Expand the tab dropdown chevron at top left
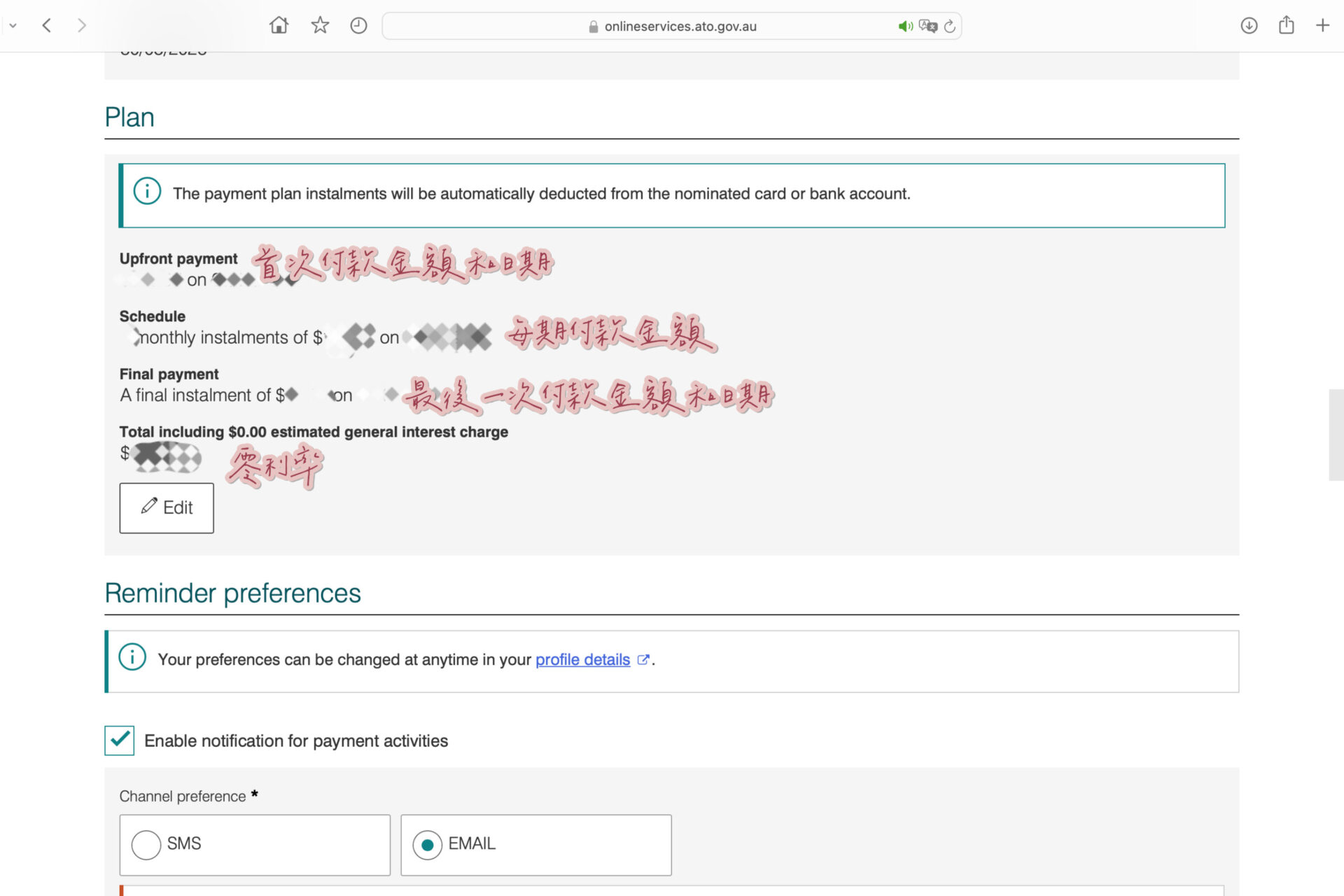 [x=13, y=26]
